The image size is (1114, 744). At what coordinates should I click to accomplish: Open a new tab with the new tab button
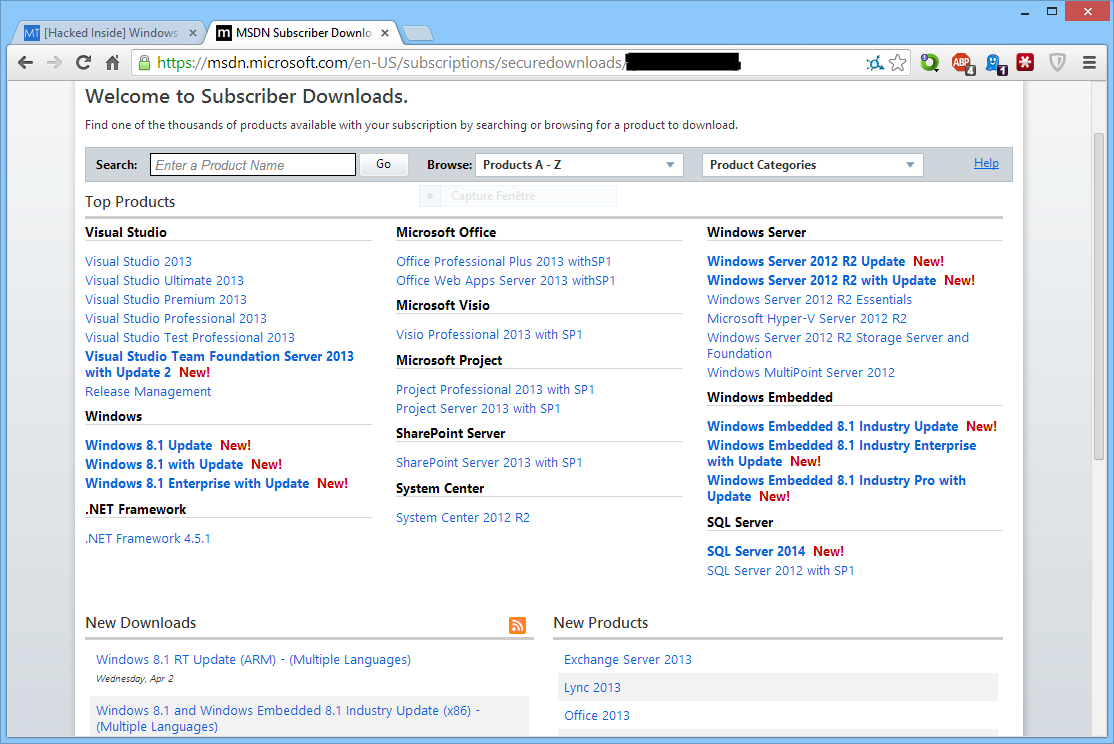tap(417, 34)
